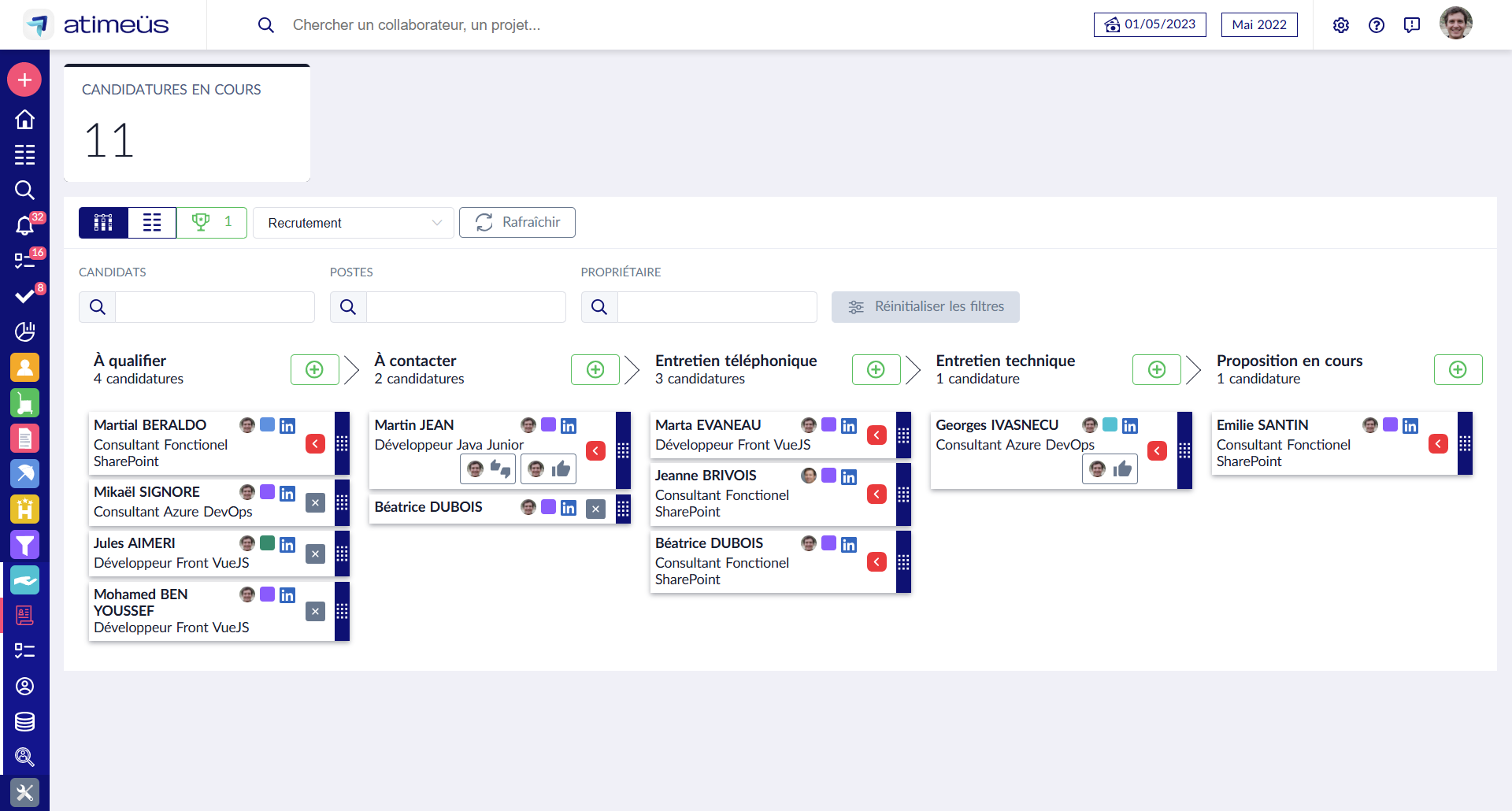The height and width of the screenshot is (811, 1512).
Task: Give a thumbs up to Georges IVASNECU
Action: click(x=1121, y=469)
